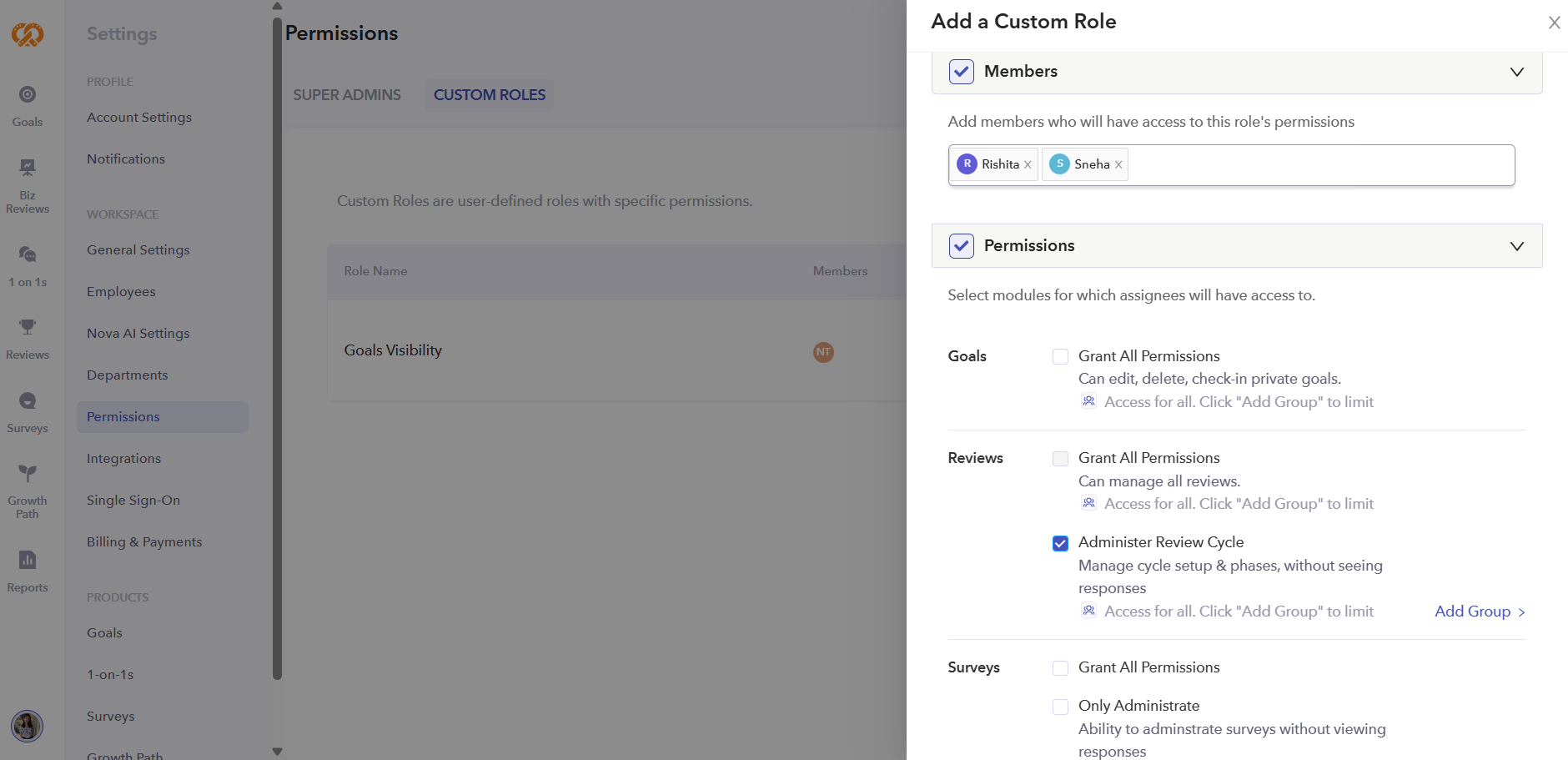This screenshot has width=1568, height=760.
Task: Click the members input field
Action: click(1318, 165)
